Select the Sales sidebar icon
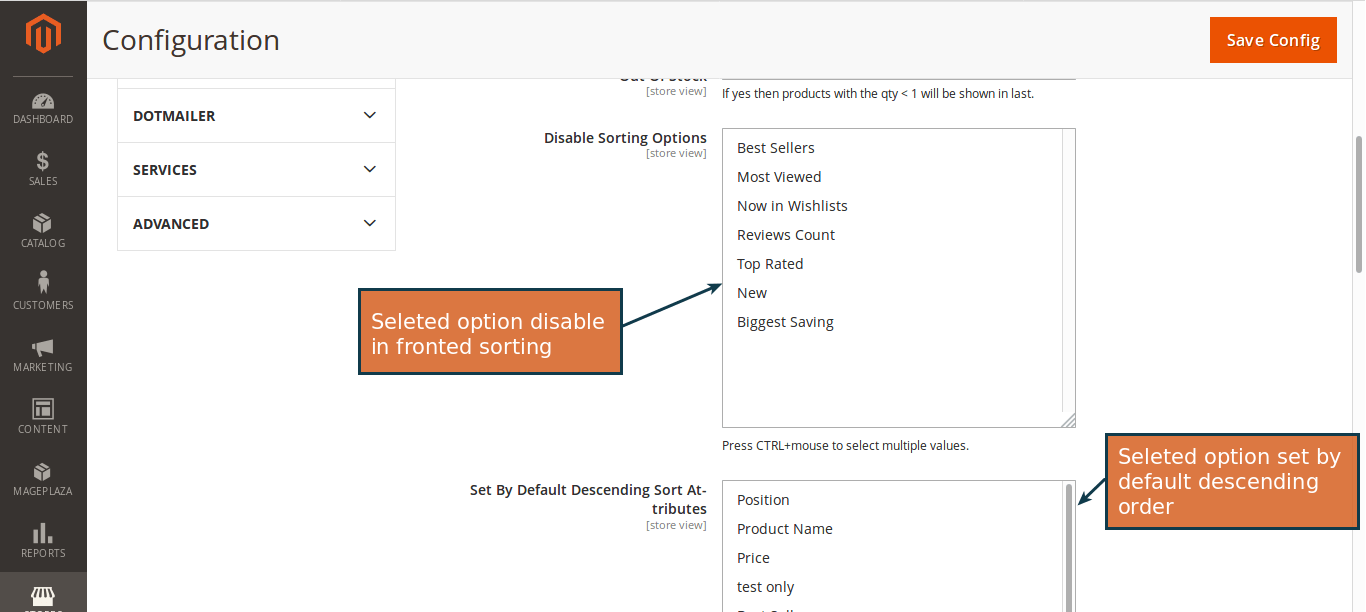Image resolution: width=1366 pixels, height=612 pixels. pos(43,167)
